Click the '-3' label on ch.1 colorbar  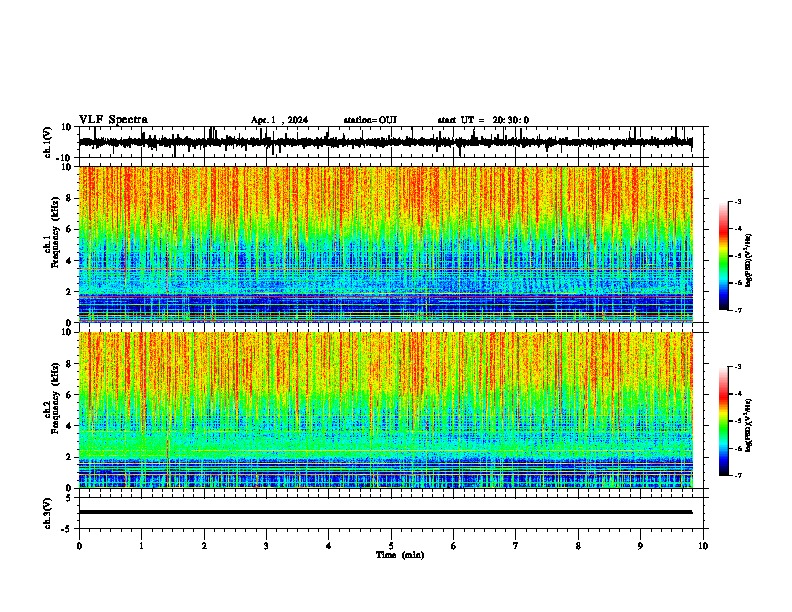737,201
